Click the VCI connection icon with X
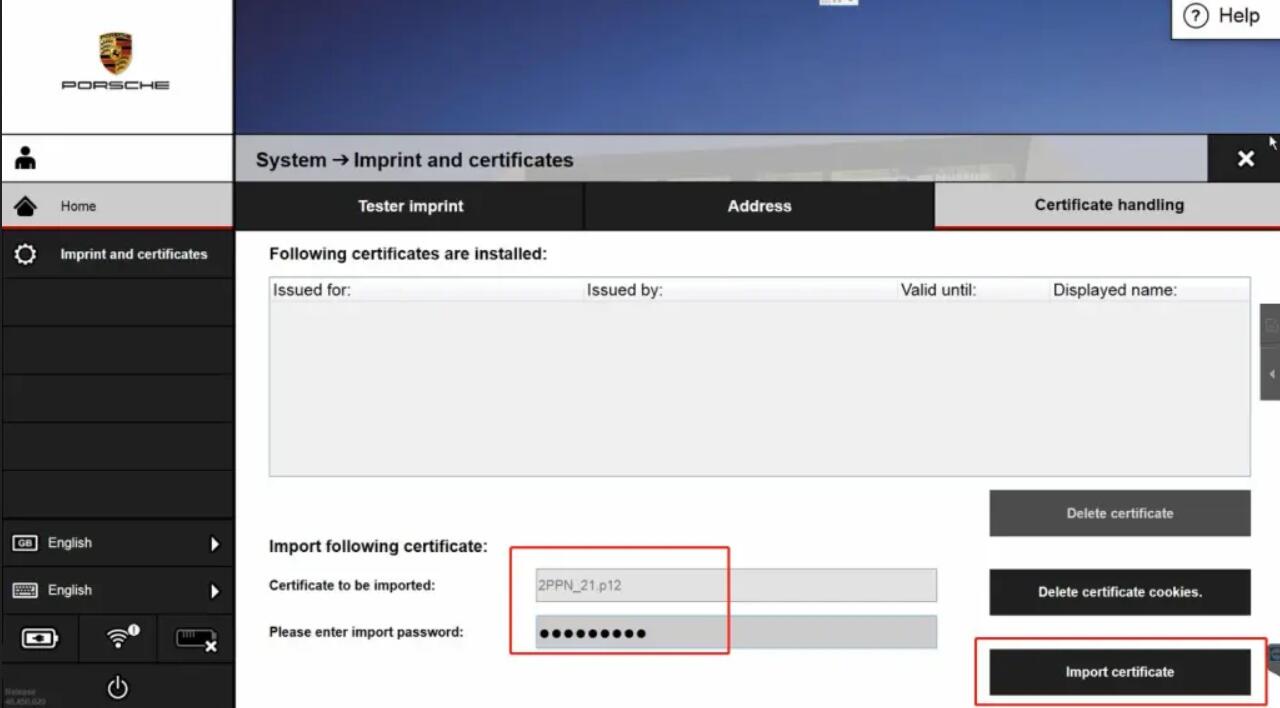The image size is (1280, 708). pyautogui.click(x=196, y=639)
